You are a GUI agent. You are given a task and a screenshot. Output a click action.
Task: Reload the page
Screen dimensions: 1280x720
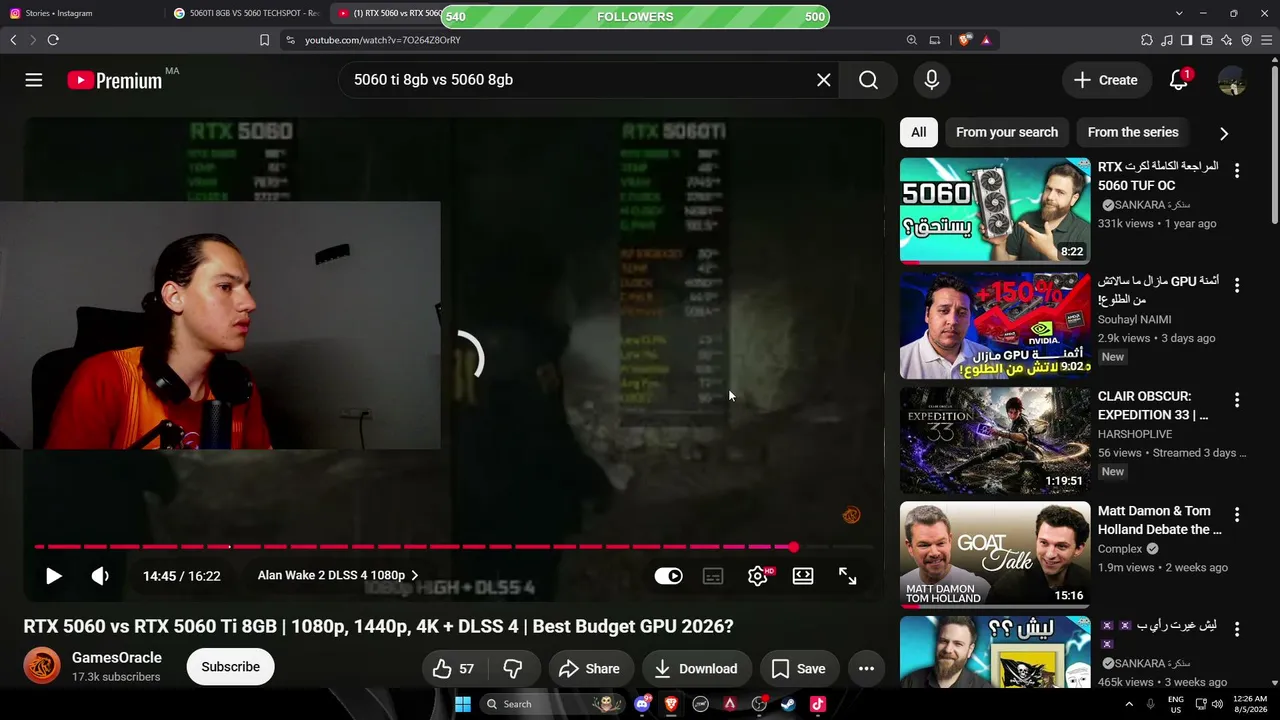click(x=53, y=40)
